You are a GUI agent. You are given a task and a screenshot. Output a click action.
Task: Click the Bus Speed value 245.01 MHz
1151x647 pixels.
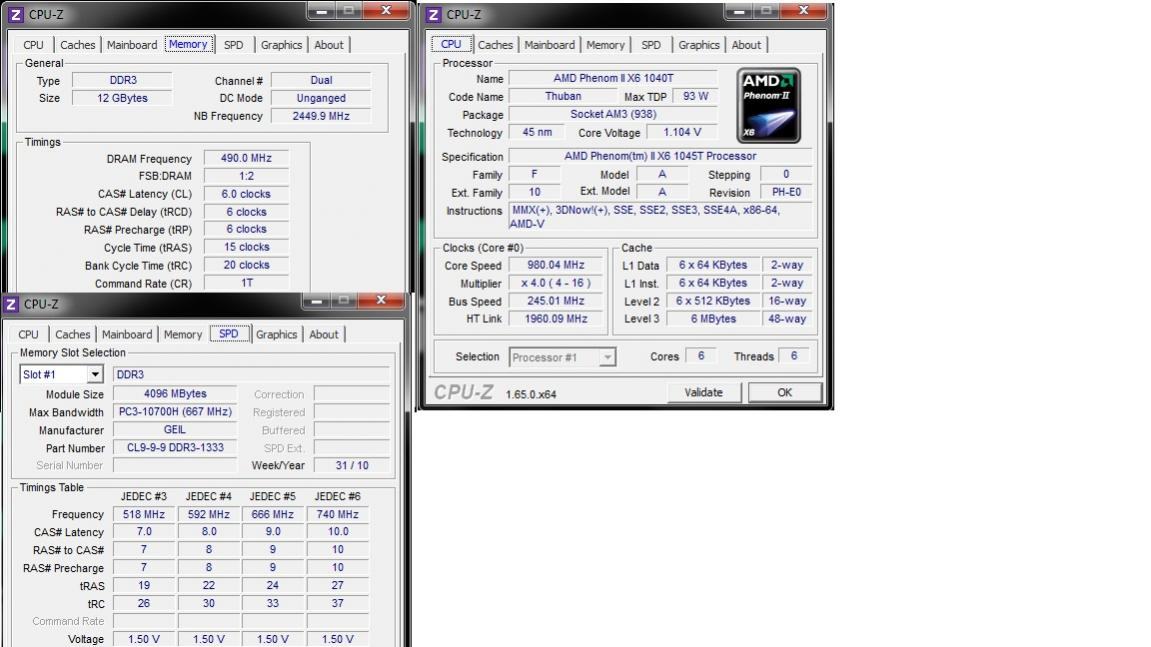556,301
